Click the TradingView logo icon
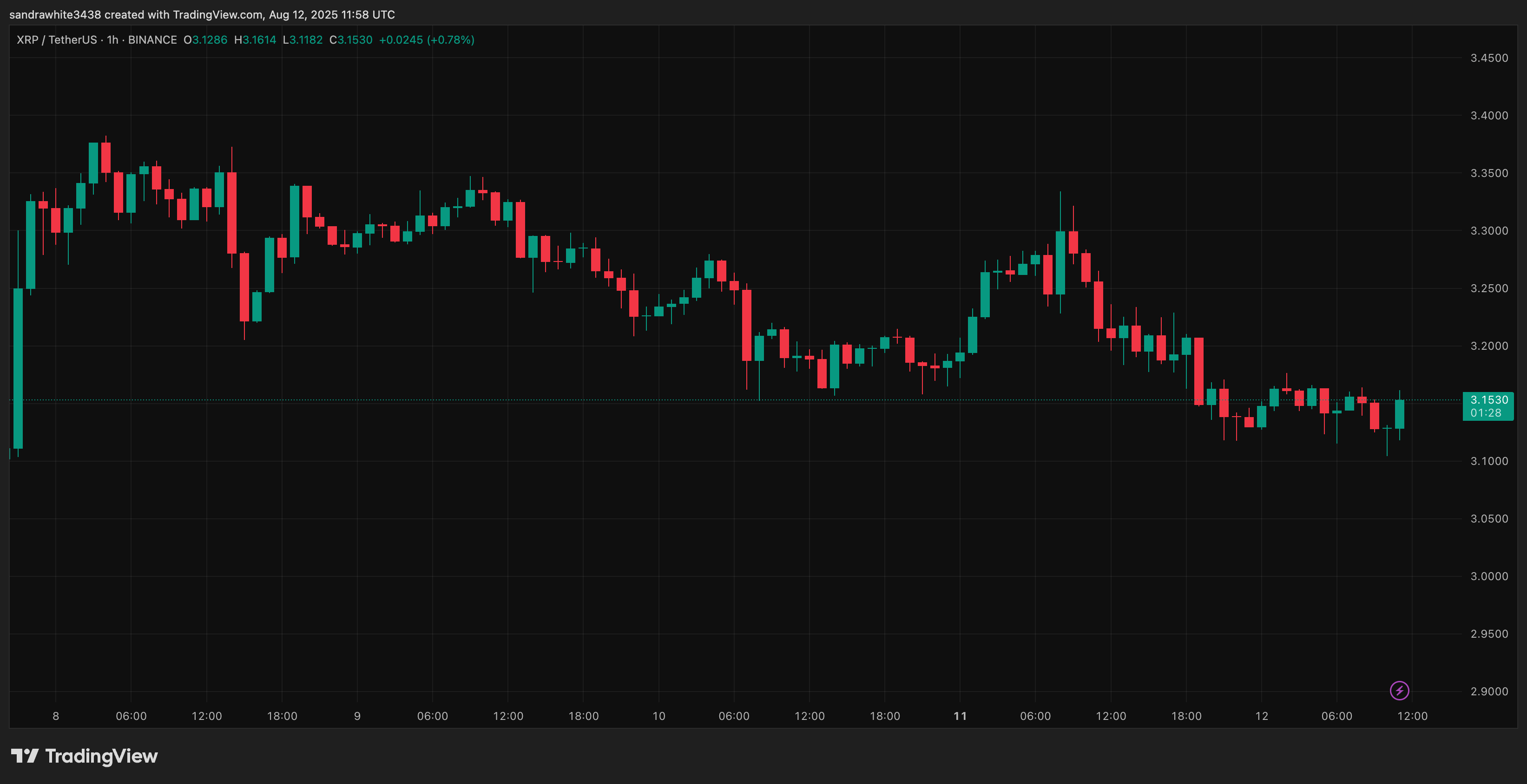 pyautogui.click(x=25, y=756)
